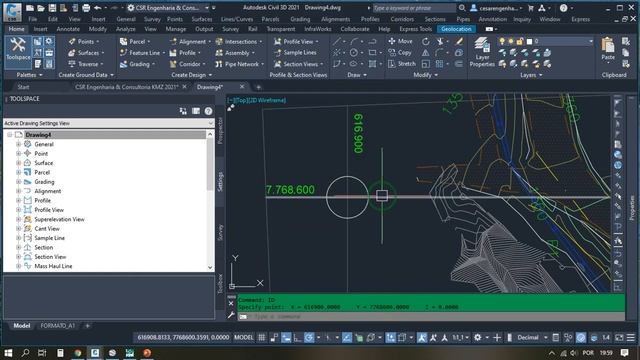Toggle layer 0 freeze sun icon
Viewport: 640px width, 360px height.
[x=511, y=41]
